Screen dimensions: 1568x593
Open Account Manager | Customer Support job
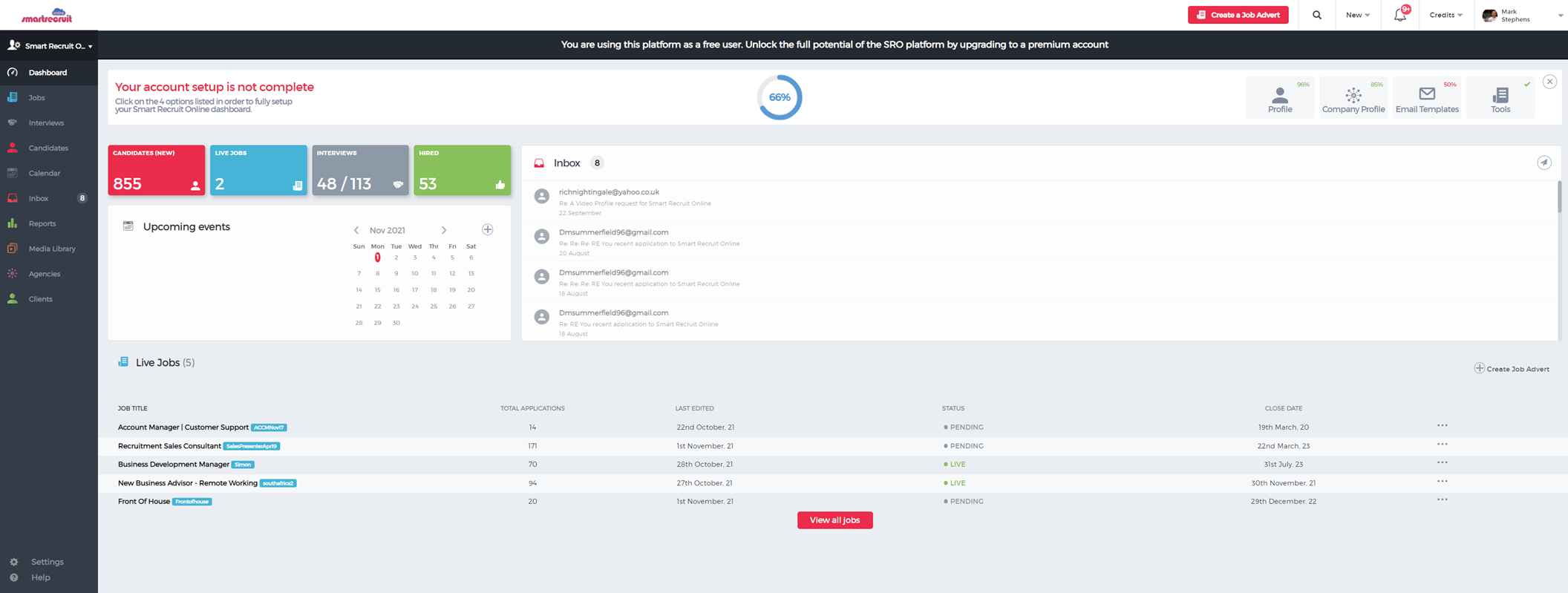pyautogui.click(x=183, y=427)
